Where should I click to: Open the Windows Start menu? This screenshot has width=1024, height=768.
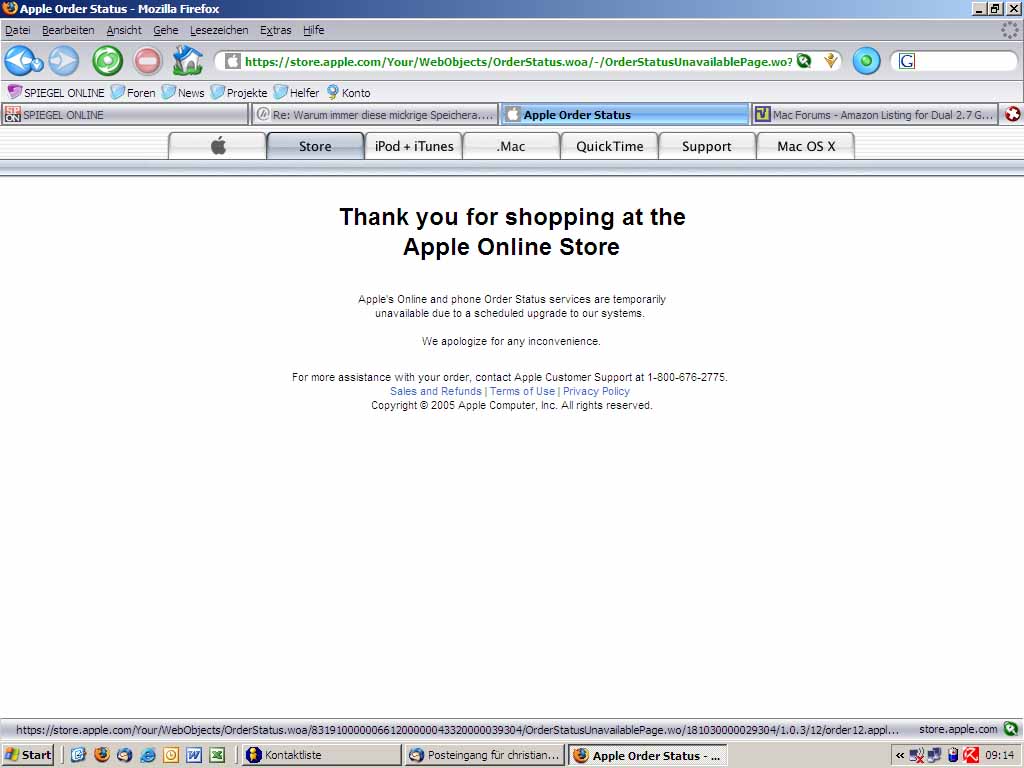click(27, 755)
